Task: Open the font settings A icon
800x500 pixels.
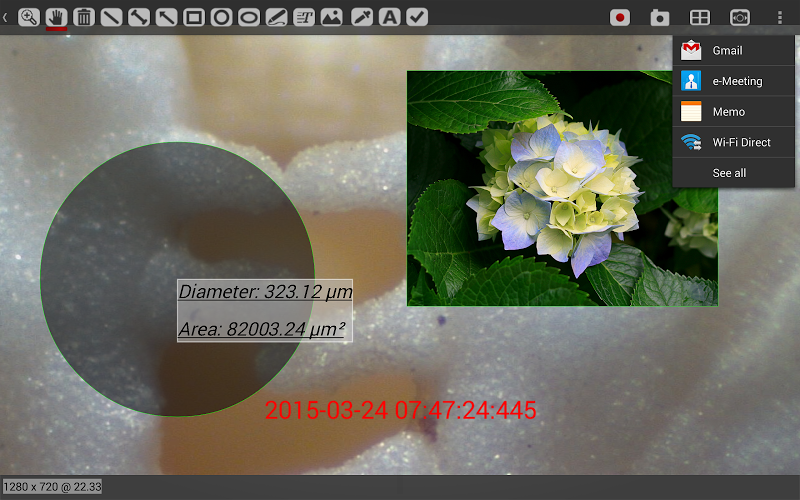Action: tap(389, 17)
